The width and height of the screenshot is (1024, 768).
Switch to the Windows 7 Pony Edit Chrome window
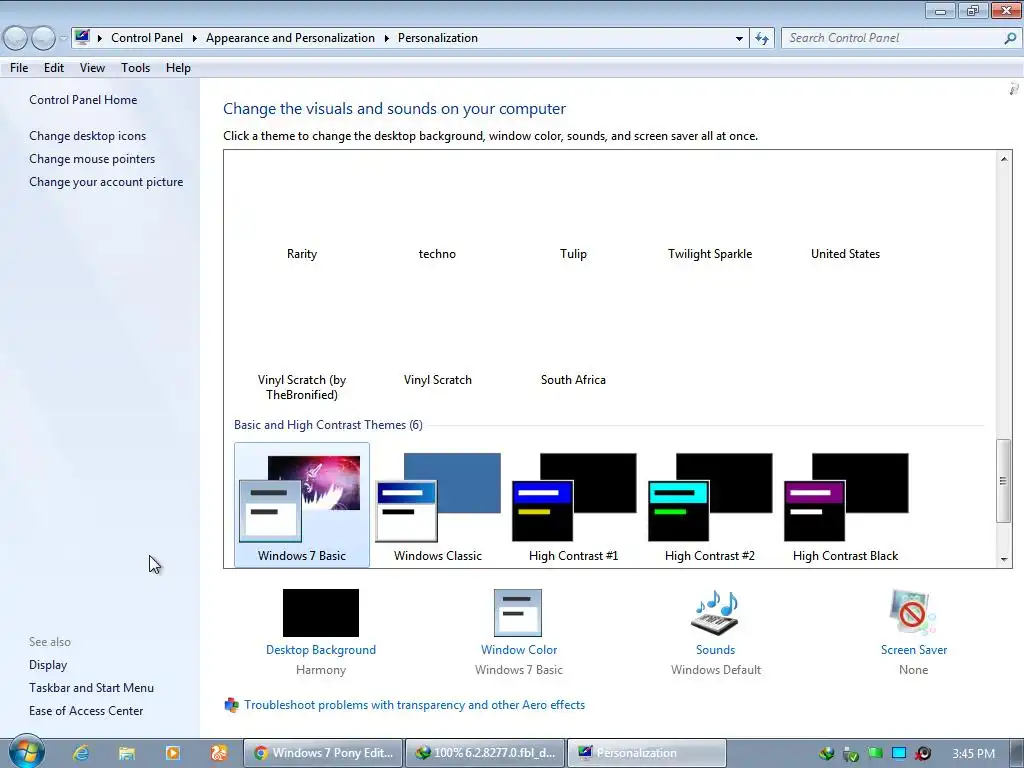pyautogui.click(x=324, y=753)
